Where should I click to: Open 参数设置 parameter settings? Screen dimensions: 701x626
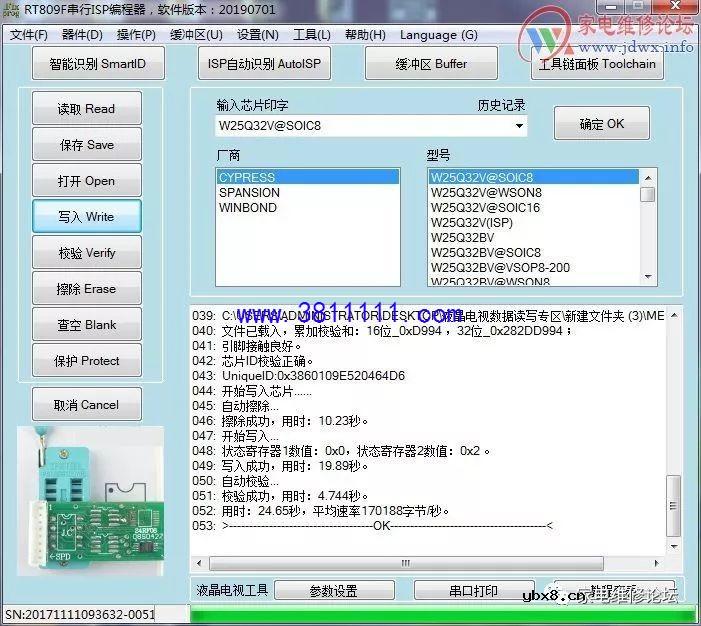click(x=333, y=591)
